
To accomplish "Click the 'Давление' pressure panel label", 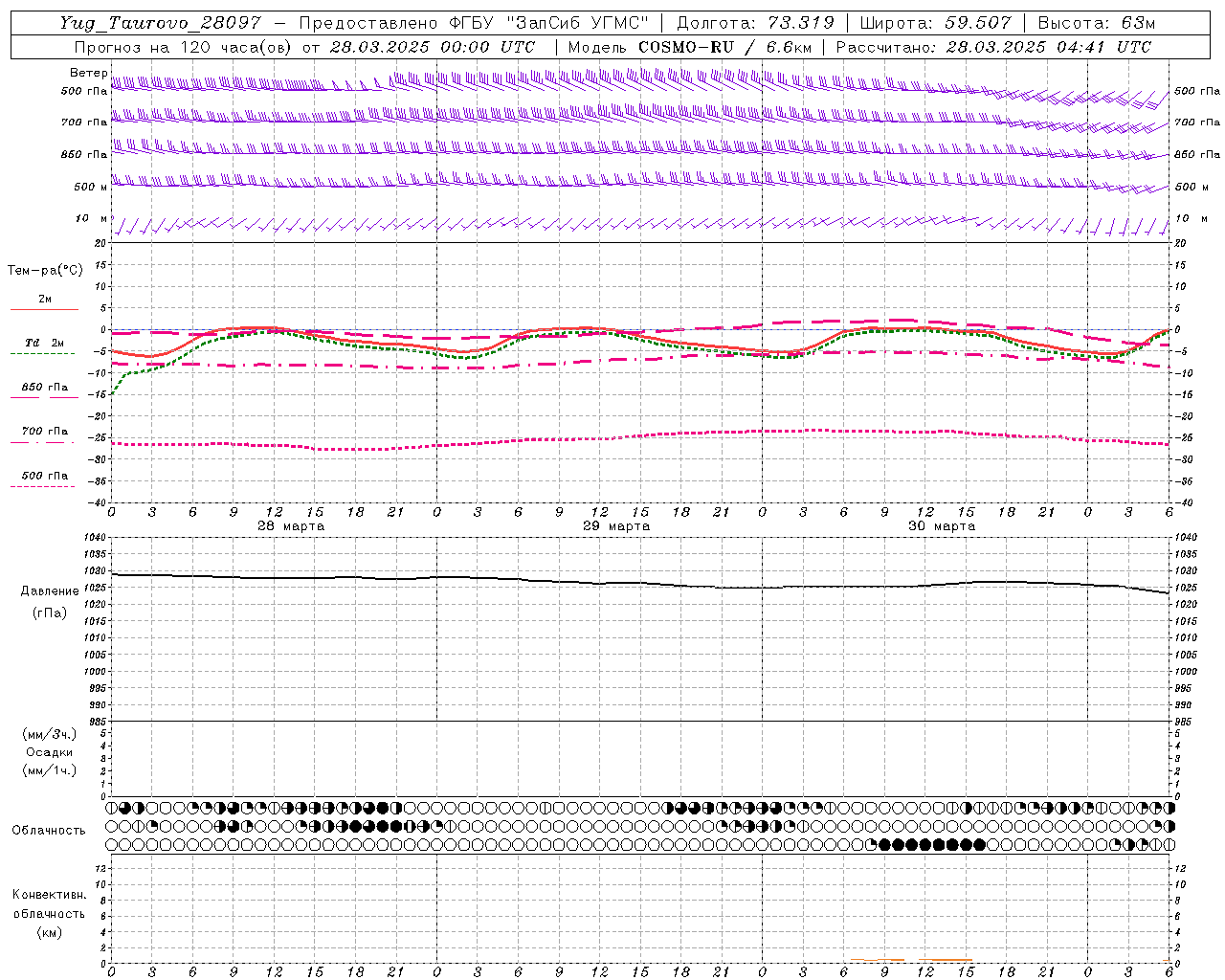I will click(x=50, y=591).
